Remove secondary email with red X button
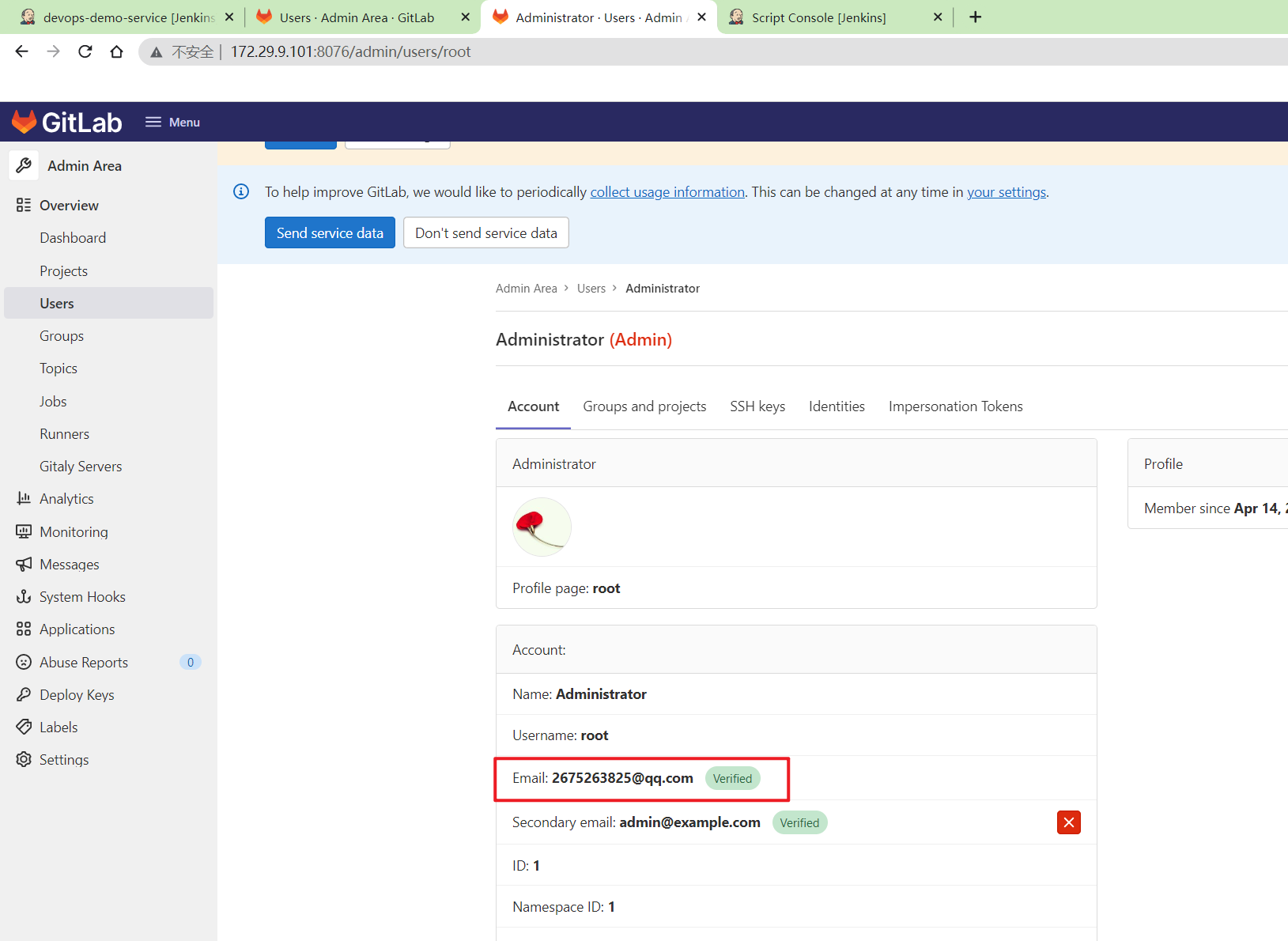This screenshot has width=1288, height=941. 1069,822
